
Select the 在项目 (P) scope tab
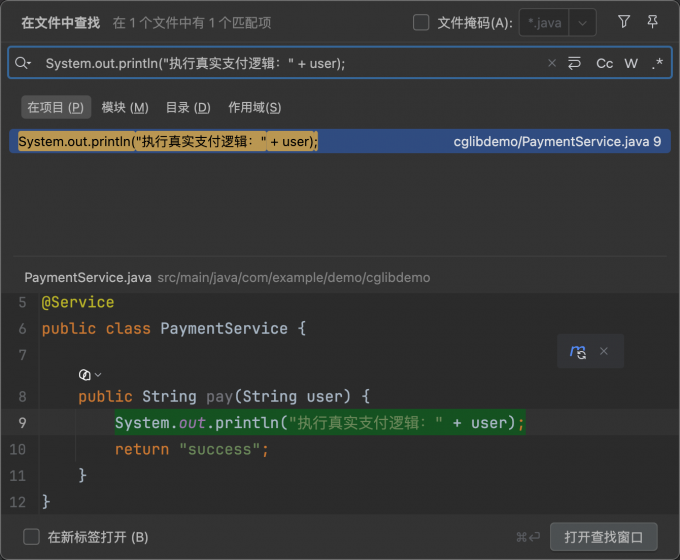pos(56,107)
